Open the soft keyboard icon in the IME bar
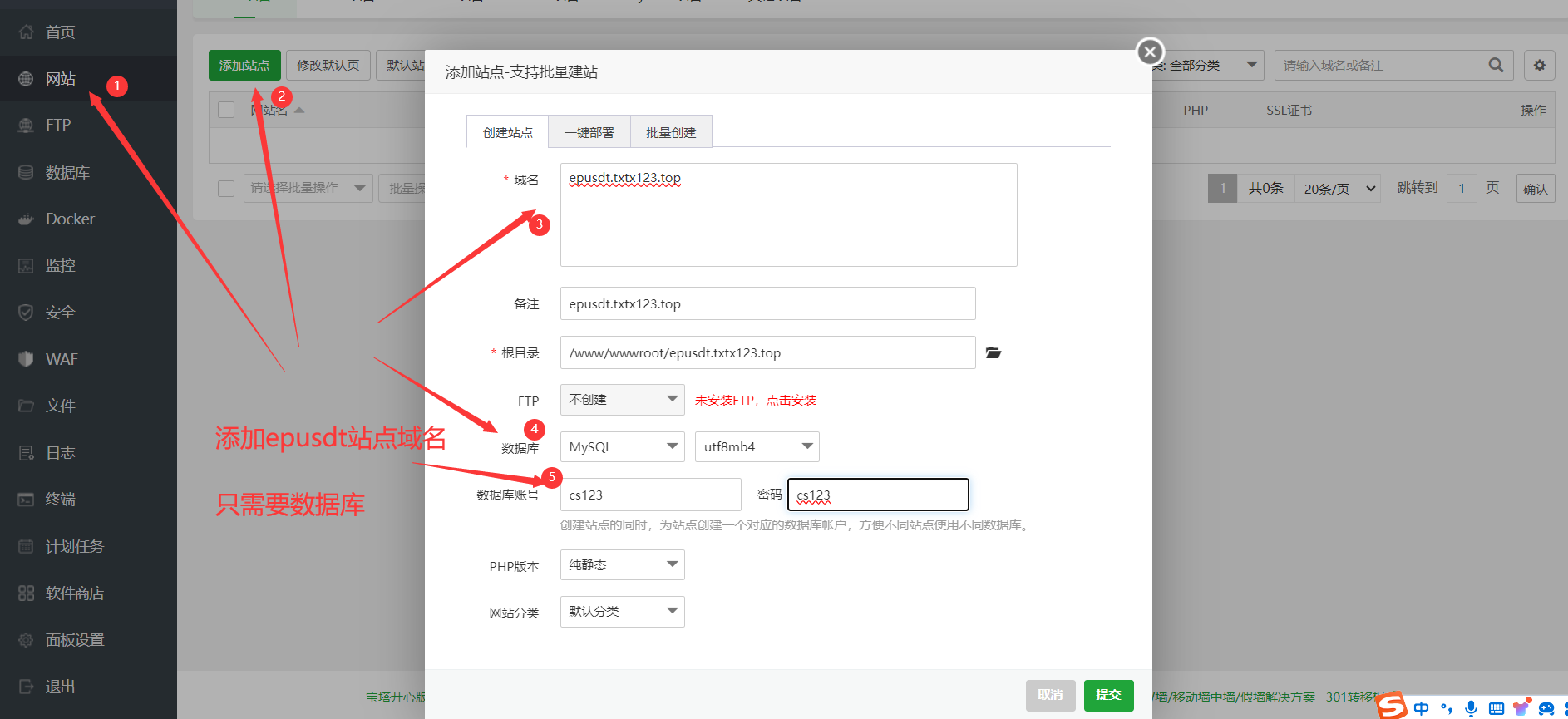1568x719 pixels. (x=1497, y=708)
